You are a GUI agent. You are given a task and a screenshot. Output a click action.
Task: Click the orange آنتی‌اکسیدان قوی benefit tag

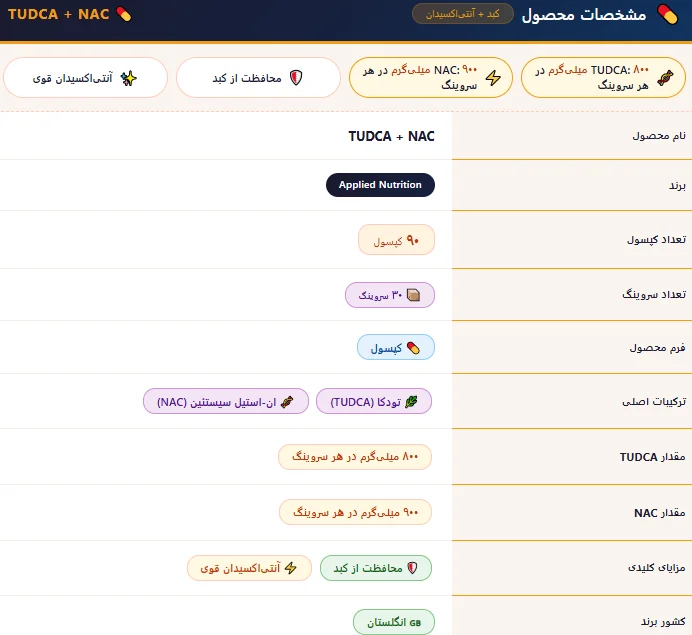249,567
